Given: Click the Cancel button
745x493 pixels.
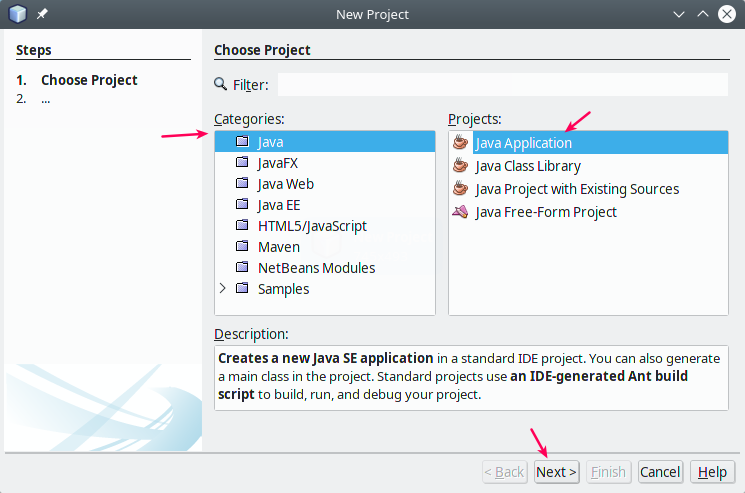Looking at the screenshot, I should pos(660,472).
